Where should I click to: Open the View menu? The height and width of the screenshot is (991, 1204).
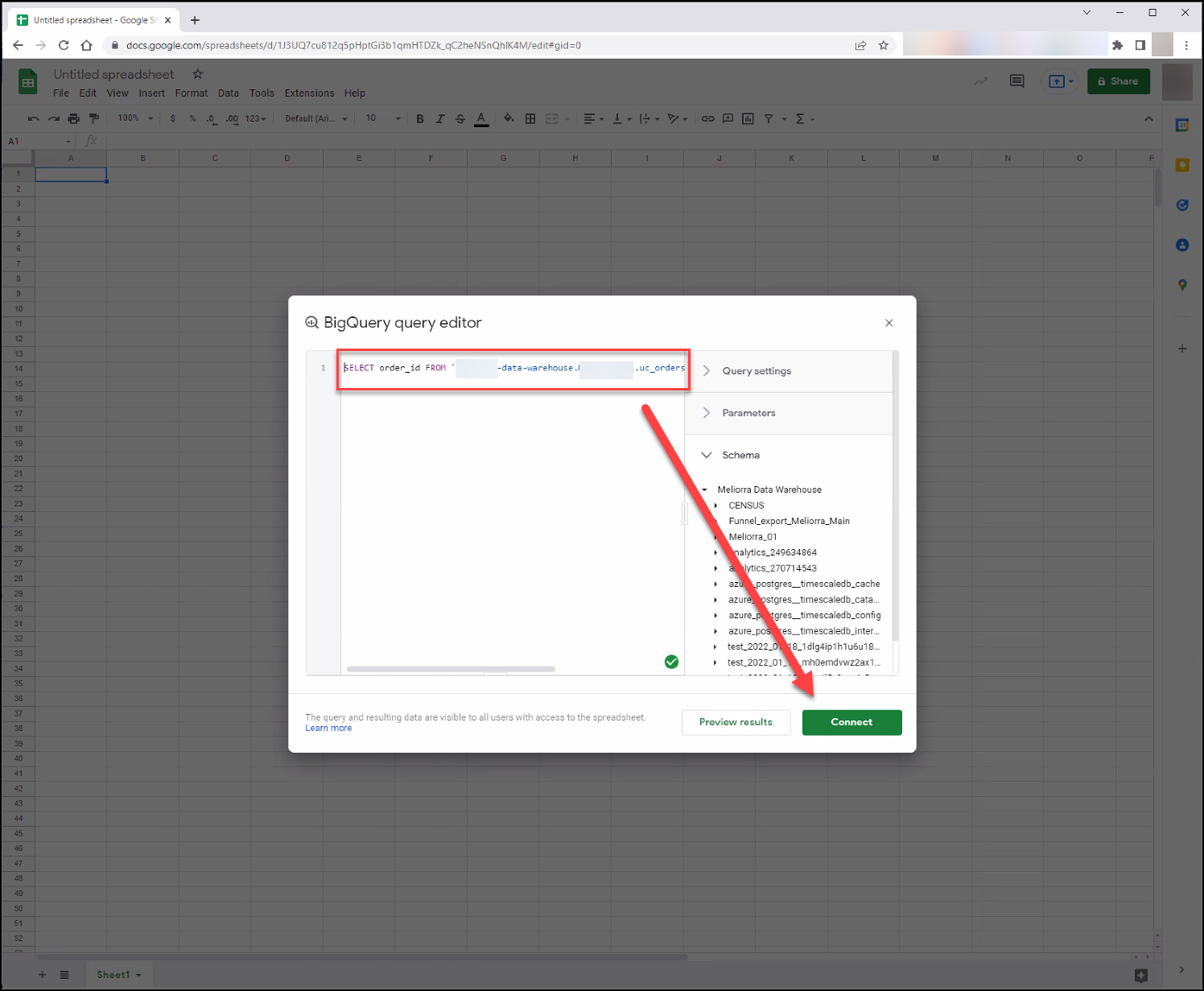coord(118,93)
